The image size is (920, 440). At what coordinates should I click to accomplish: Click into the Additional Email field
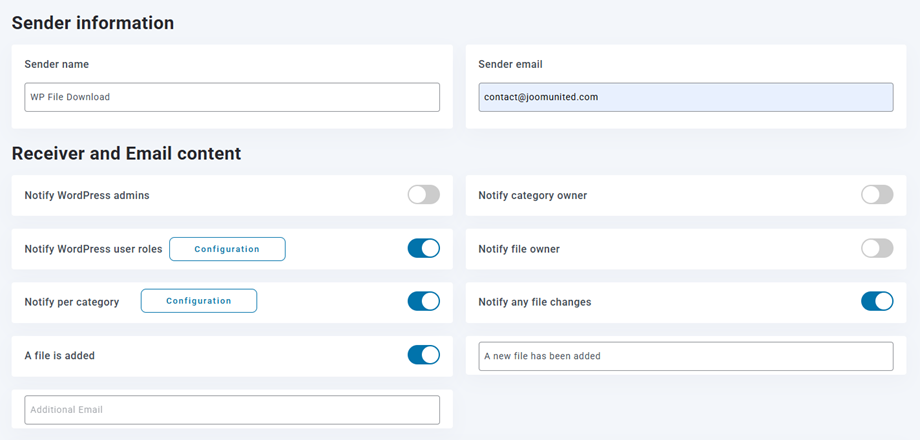(x=231, y=409)
